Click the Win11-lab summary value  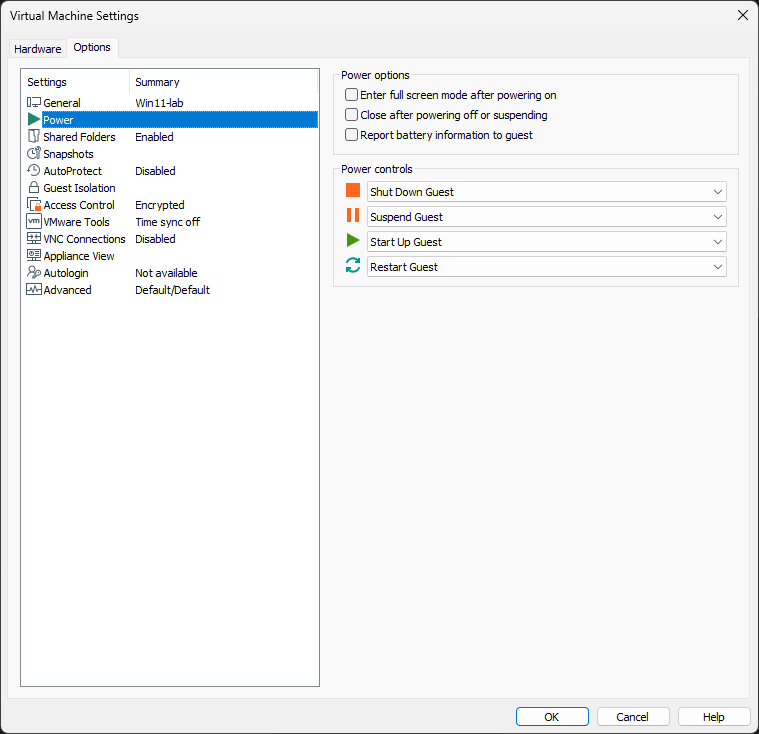click(159, 103)
